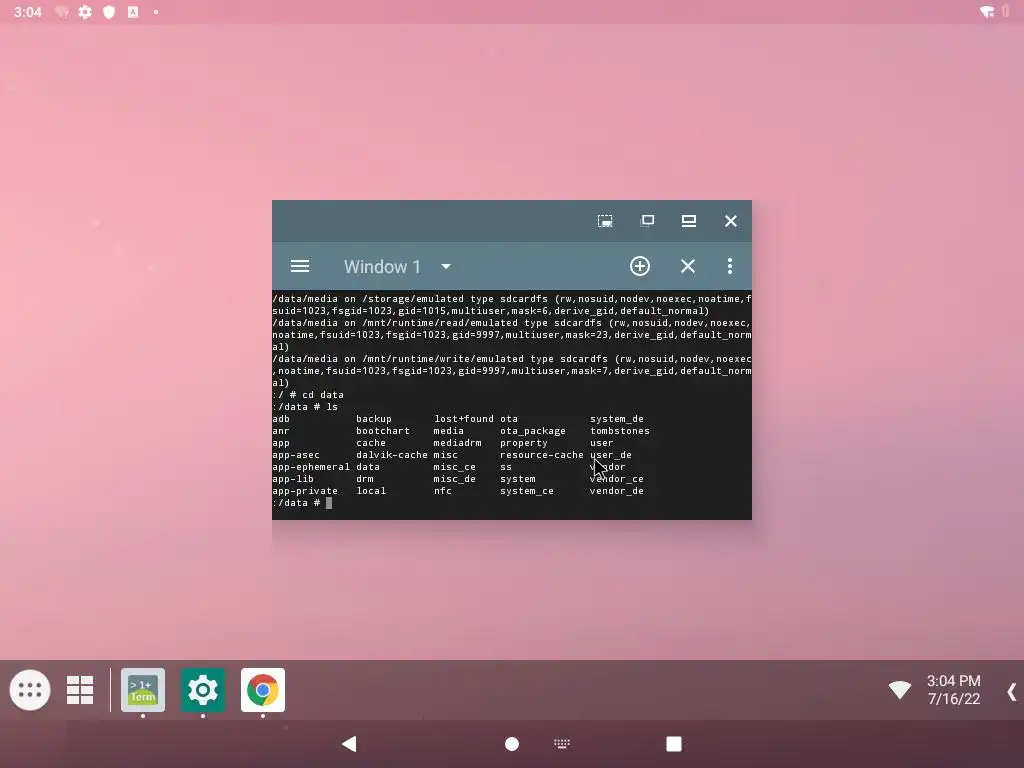The width and height of the screenshot is (1024, 768).
Task: Click 'resource-cache' in the listing
Action: tap(541, 455)
